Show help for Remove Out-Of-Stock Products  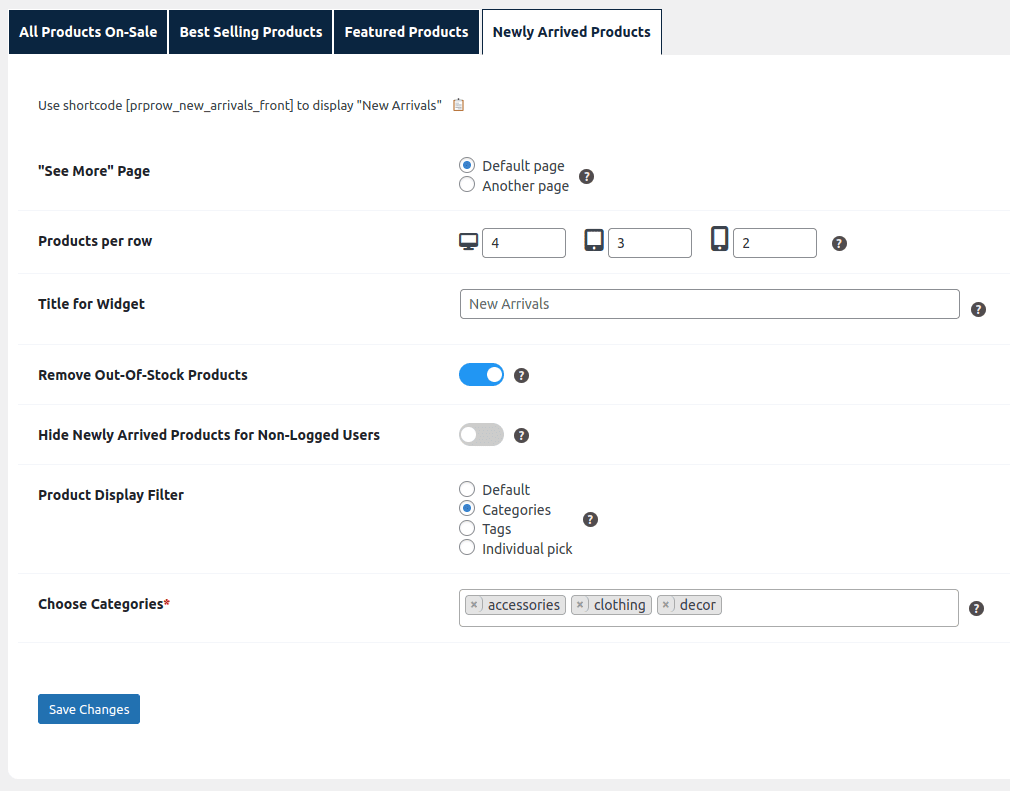pyautogui.click(x=521, y=376)
